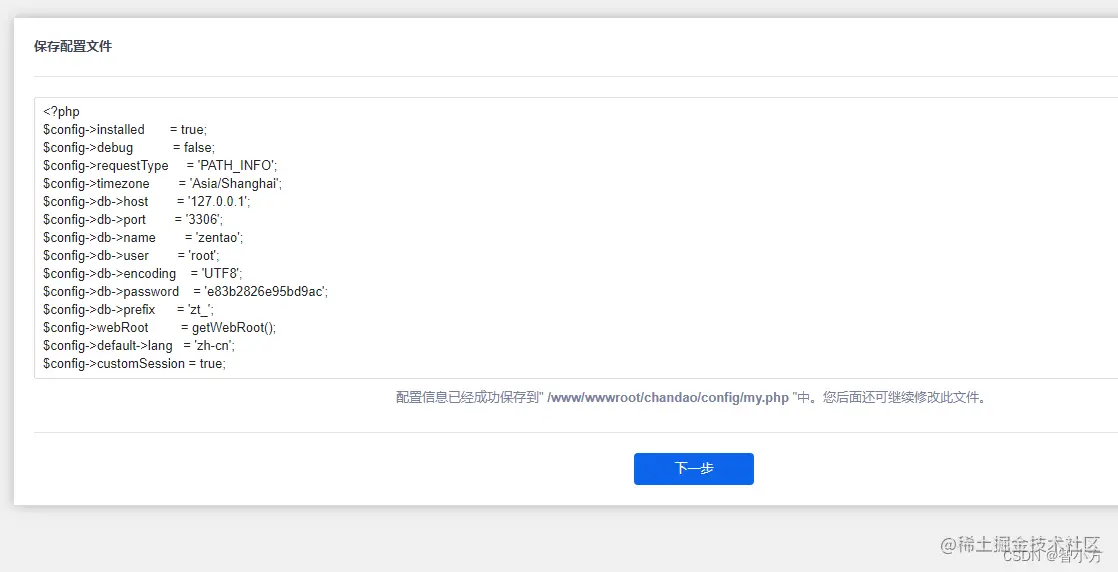1118x572 pixels.
Task: Click the '<?php' line in config box
Action: coord(61,111)
